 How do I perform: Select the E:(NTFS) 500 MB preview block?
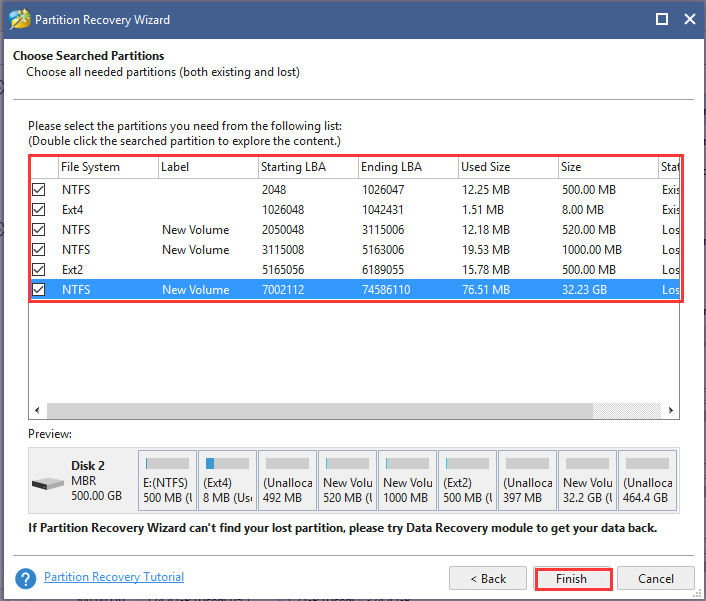tap(167, 481)
